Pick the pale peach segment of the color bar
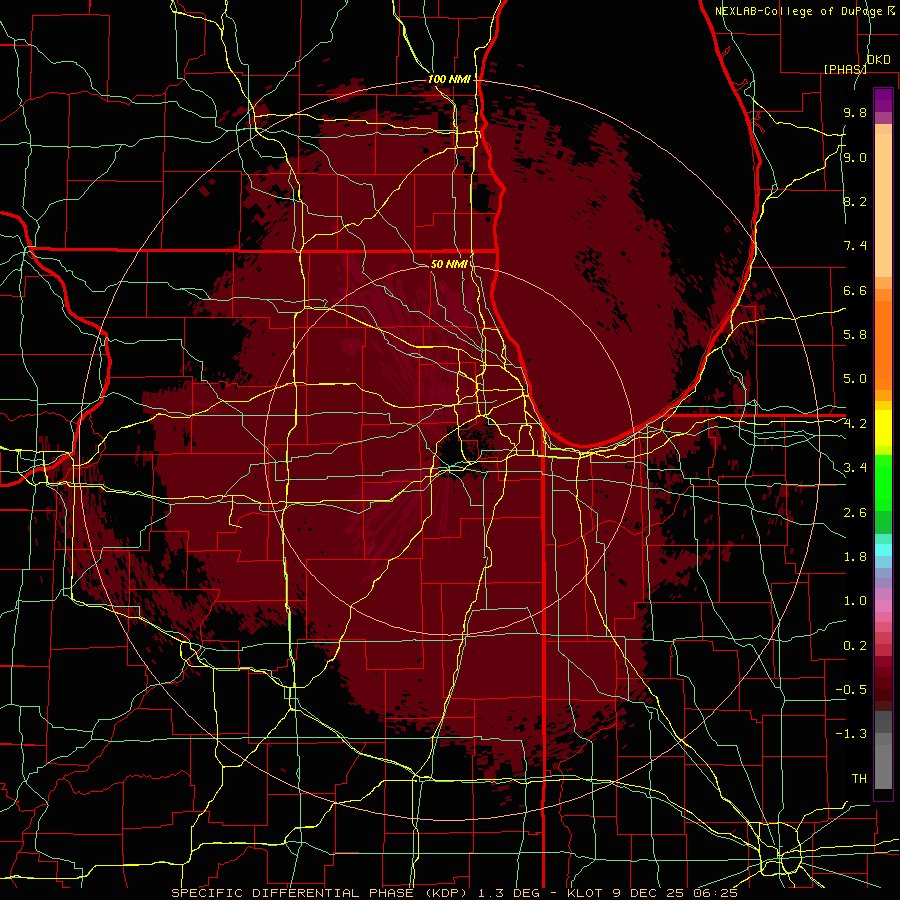The height and width of the screenshot is (900, 900). coord(883,207)
